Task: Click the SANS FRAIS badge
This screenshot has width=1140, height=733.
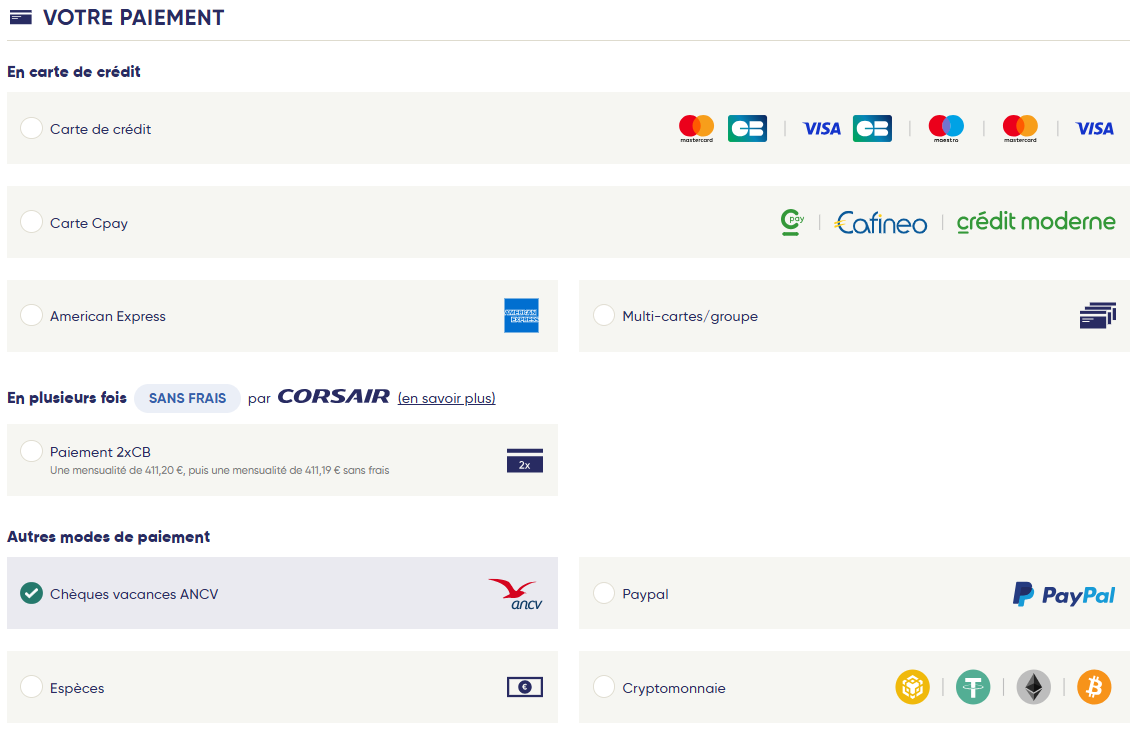Action: click(188, 398)
